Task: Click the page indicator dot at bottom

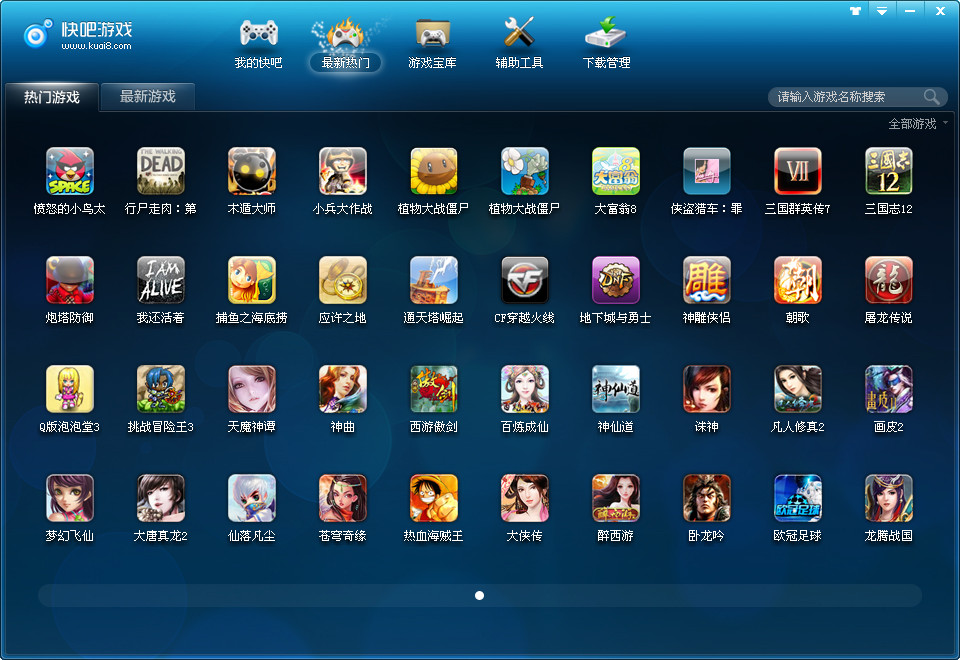Action: pyautogui.click(x=480, y=595)
